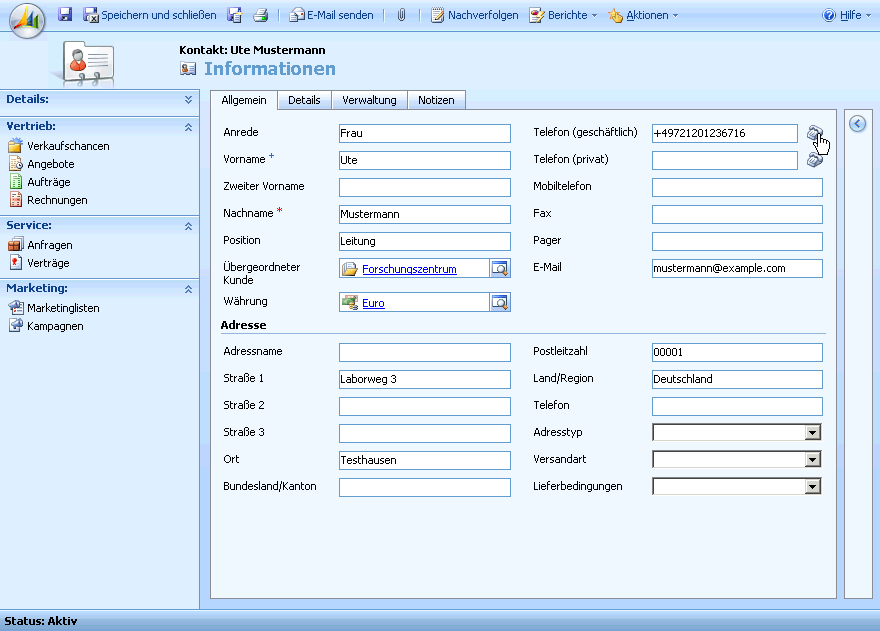Dial the private phone number icon

[x=815, y=160]
